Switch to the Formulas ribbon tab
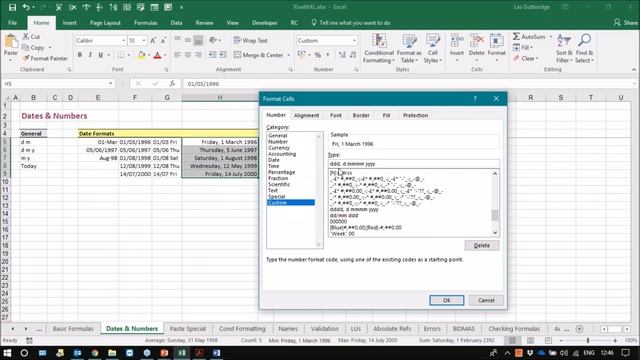 point(146,23)
